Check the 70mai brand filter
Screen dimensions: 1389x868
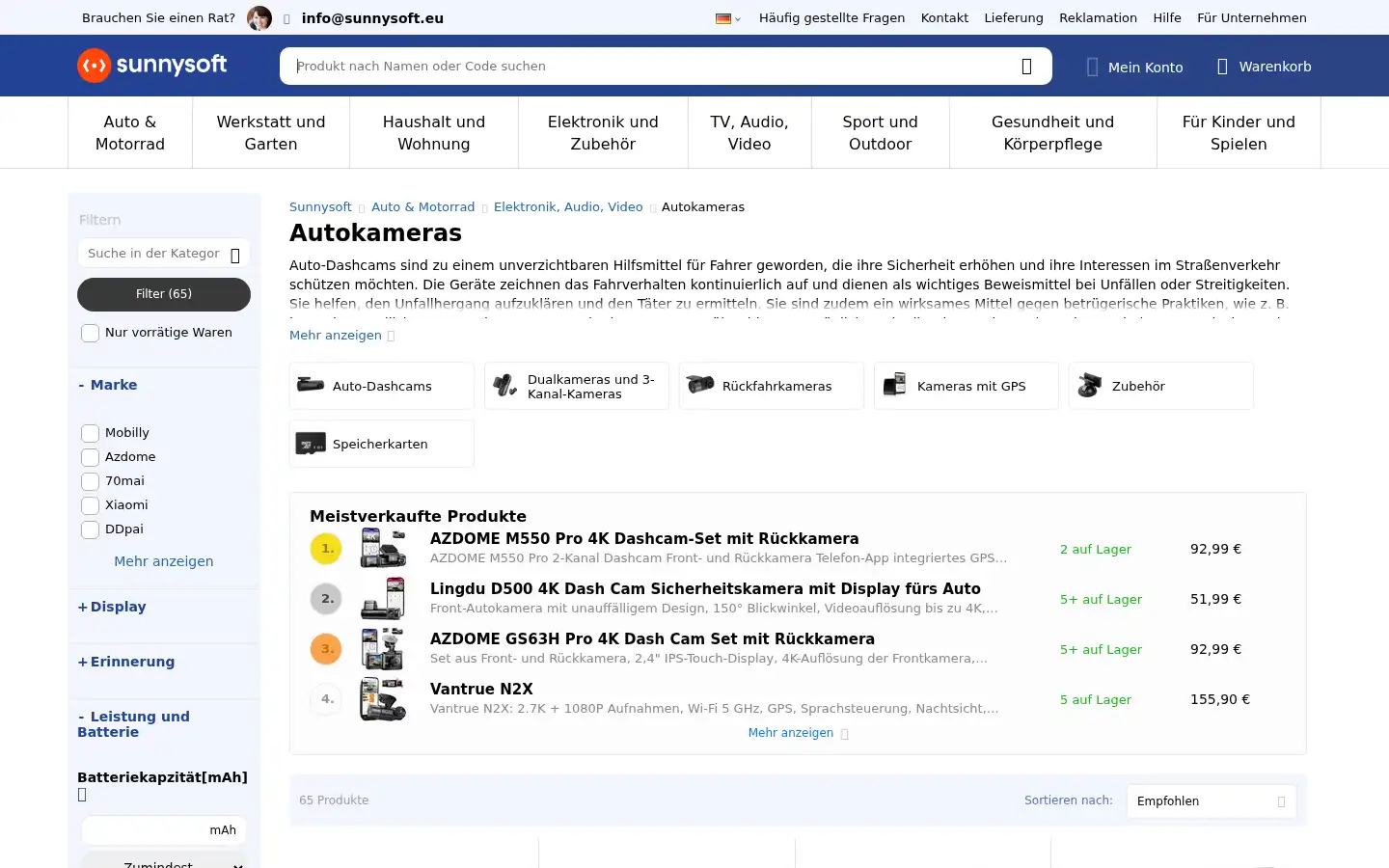pos(90,481)
